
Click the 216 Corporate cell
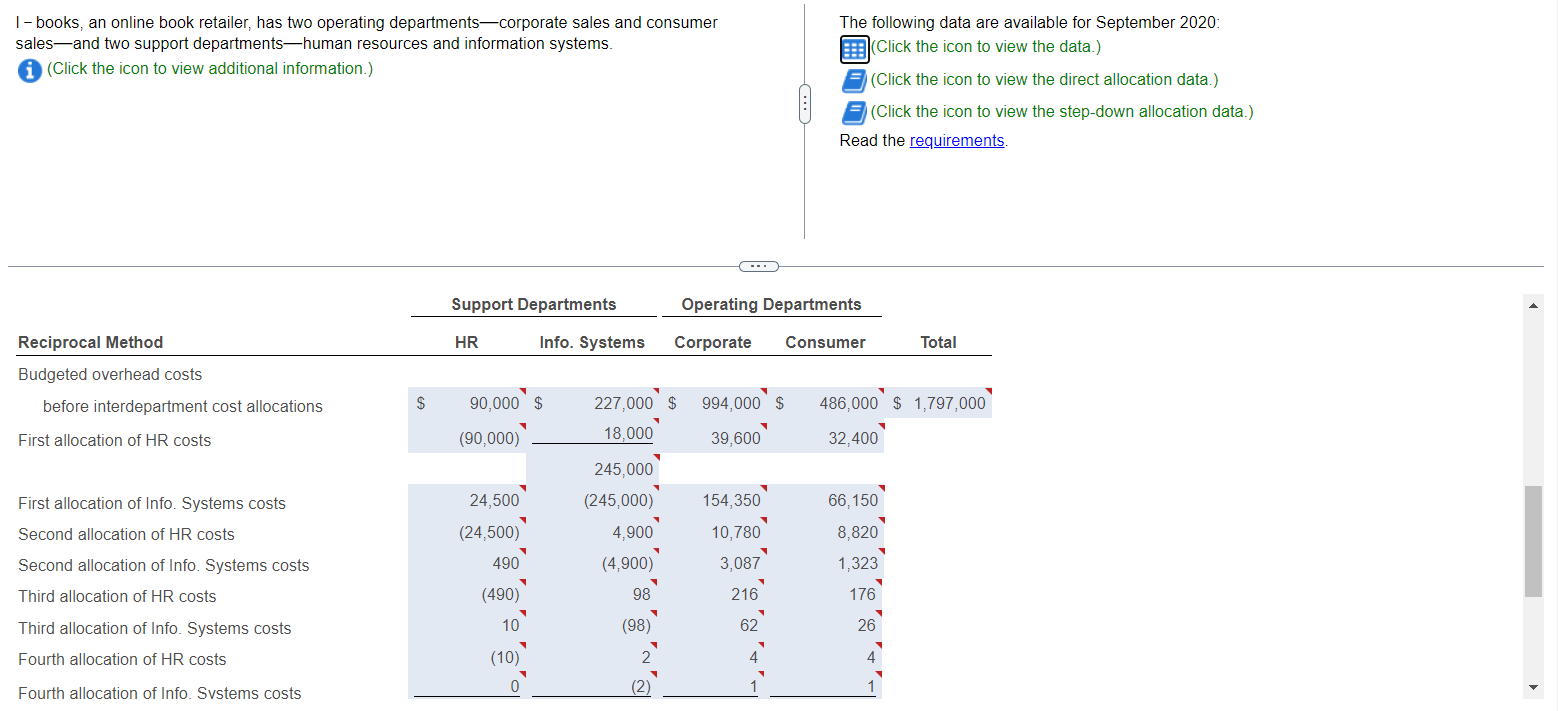click(713, 594)
